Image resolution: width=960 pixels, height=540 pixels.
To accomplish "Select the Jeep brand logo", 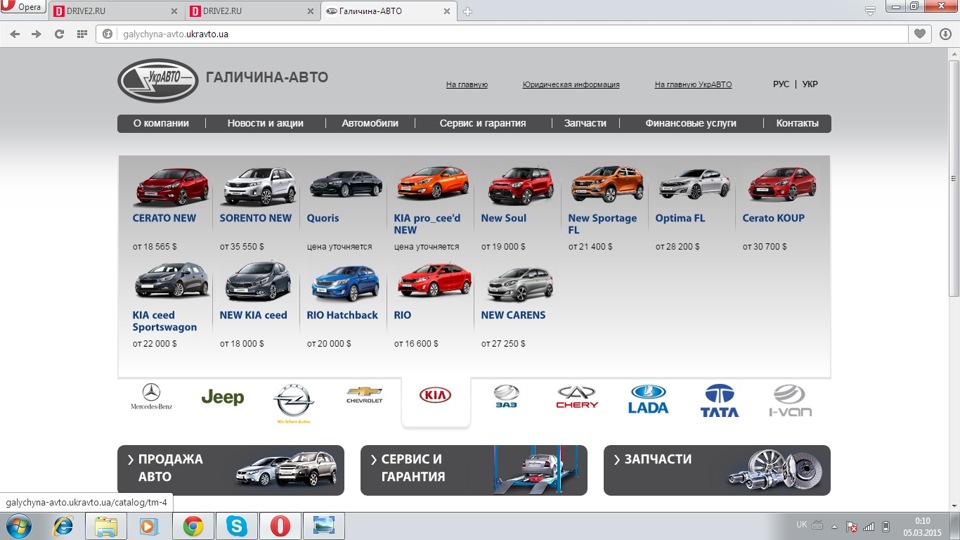I will pos(223,397).
